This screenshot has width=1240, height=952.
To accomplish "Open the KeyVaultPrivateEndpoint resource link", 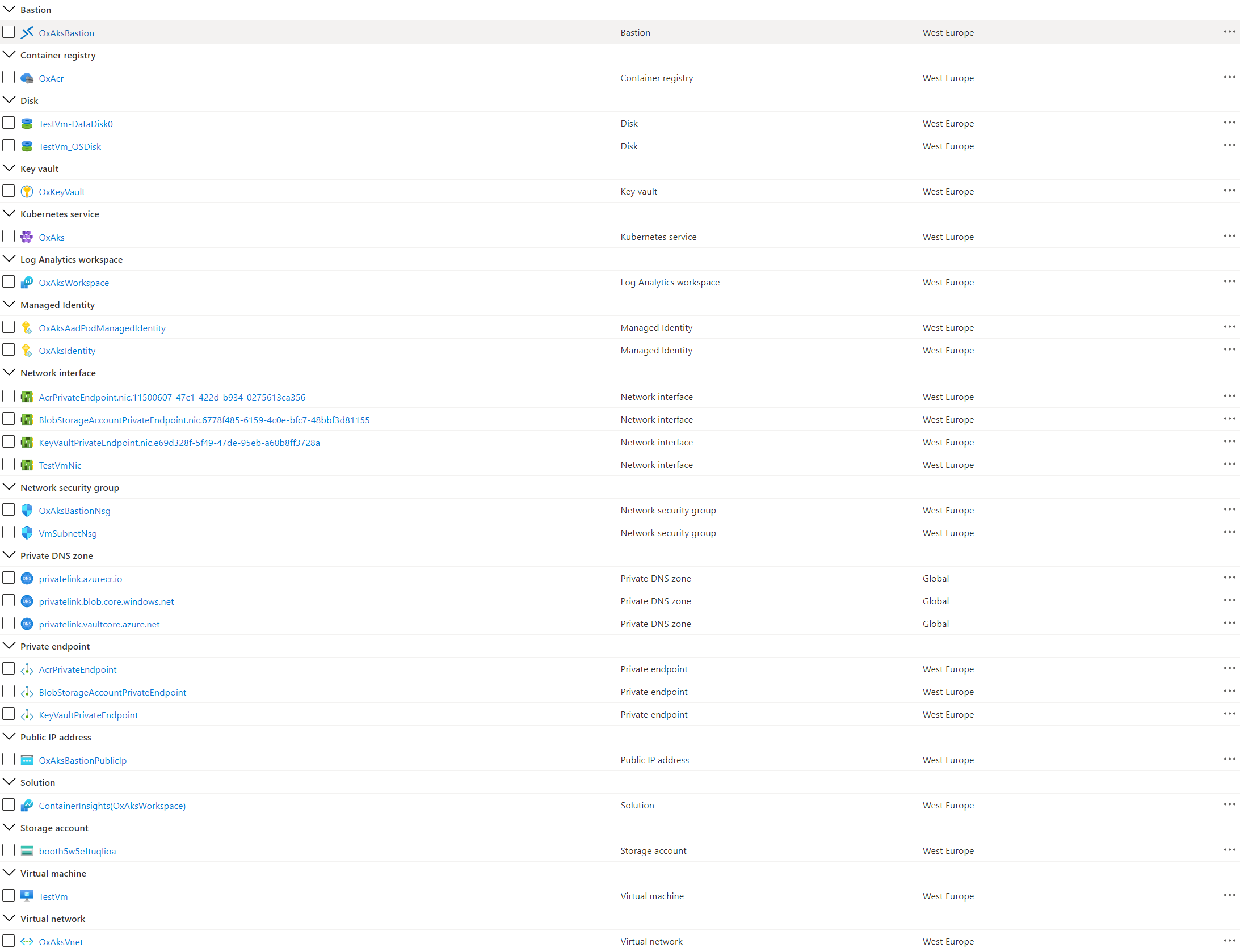I will click(89, 715).
